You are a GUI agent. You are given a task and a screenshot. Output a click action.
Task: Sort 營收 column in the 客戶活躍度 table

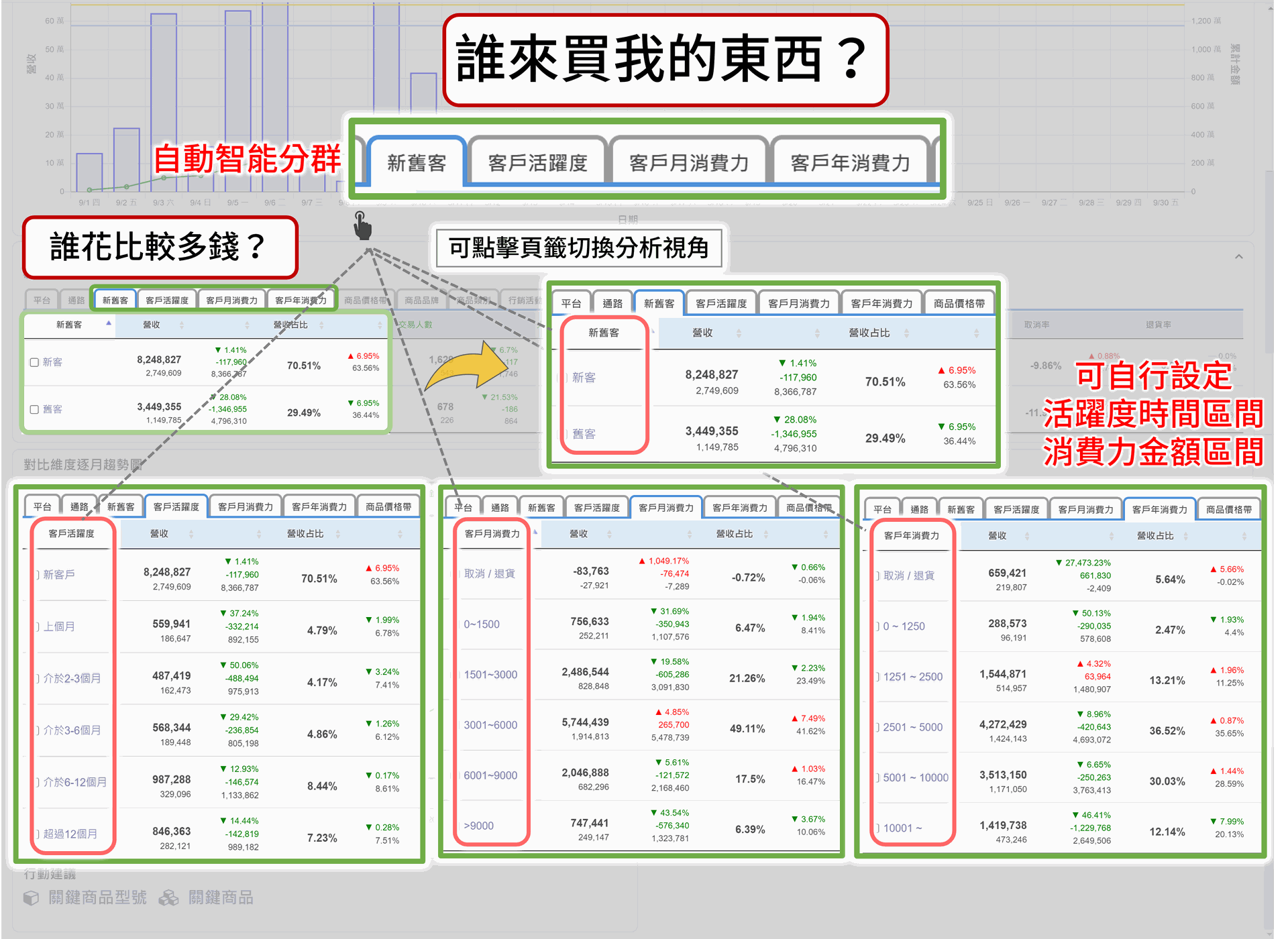coord(191,534)
